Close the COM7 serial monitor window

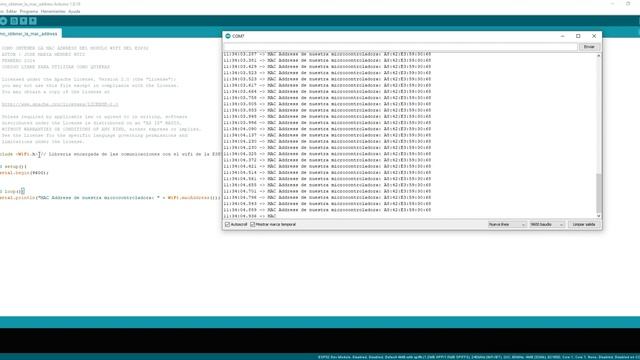click(x=594, y=36)
